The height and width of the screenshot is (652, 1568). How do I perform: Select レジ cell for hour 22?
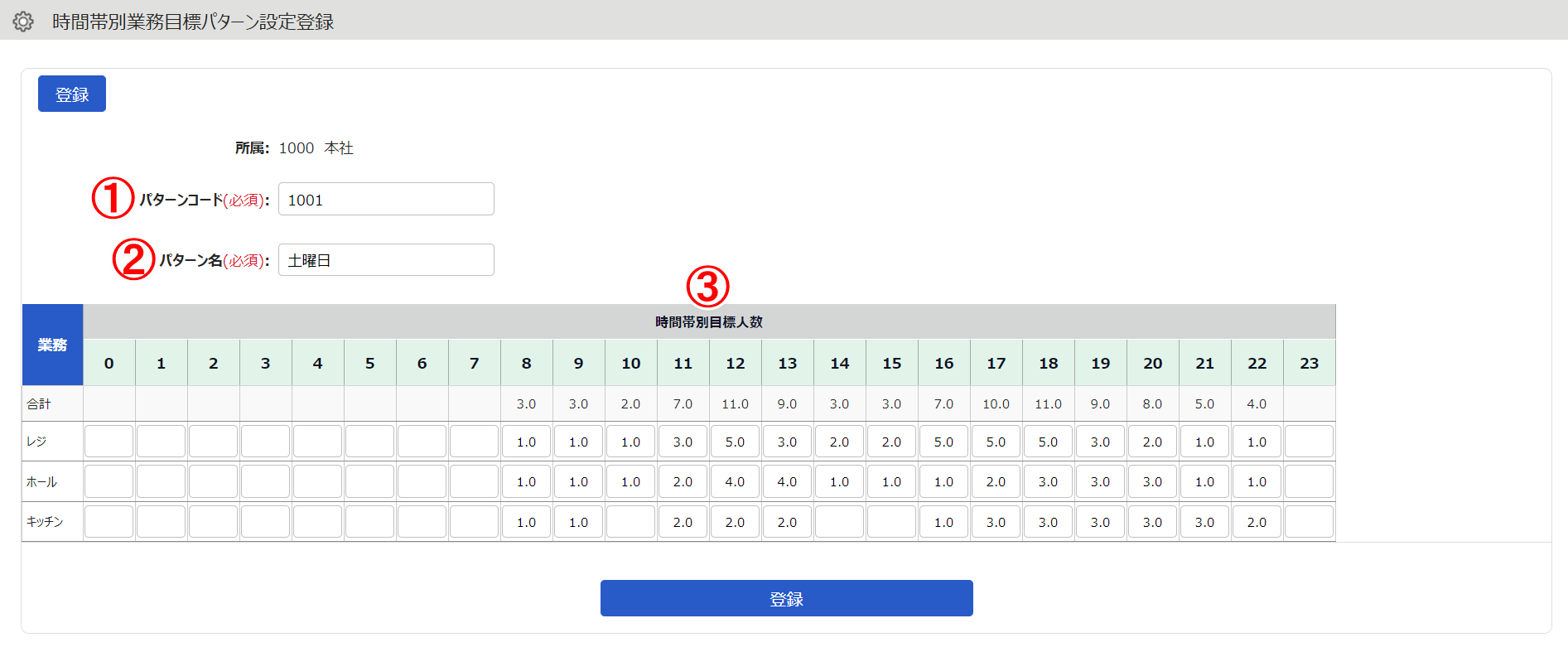click(x=1257, y=442)
